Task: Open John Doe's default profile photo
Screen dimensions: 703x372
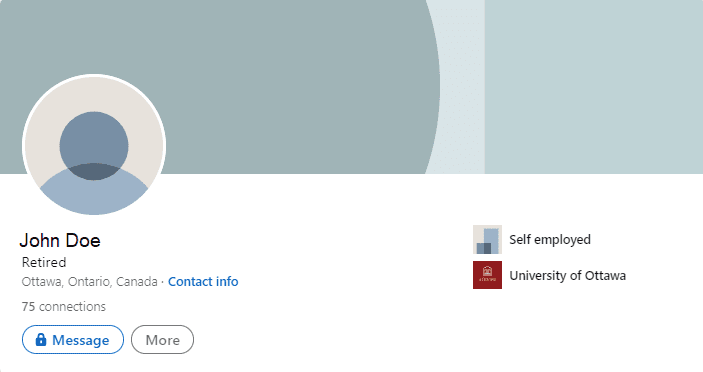Action: click(x=94, y=145)
